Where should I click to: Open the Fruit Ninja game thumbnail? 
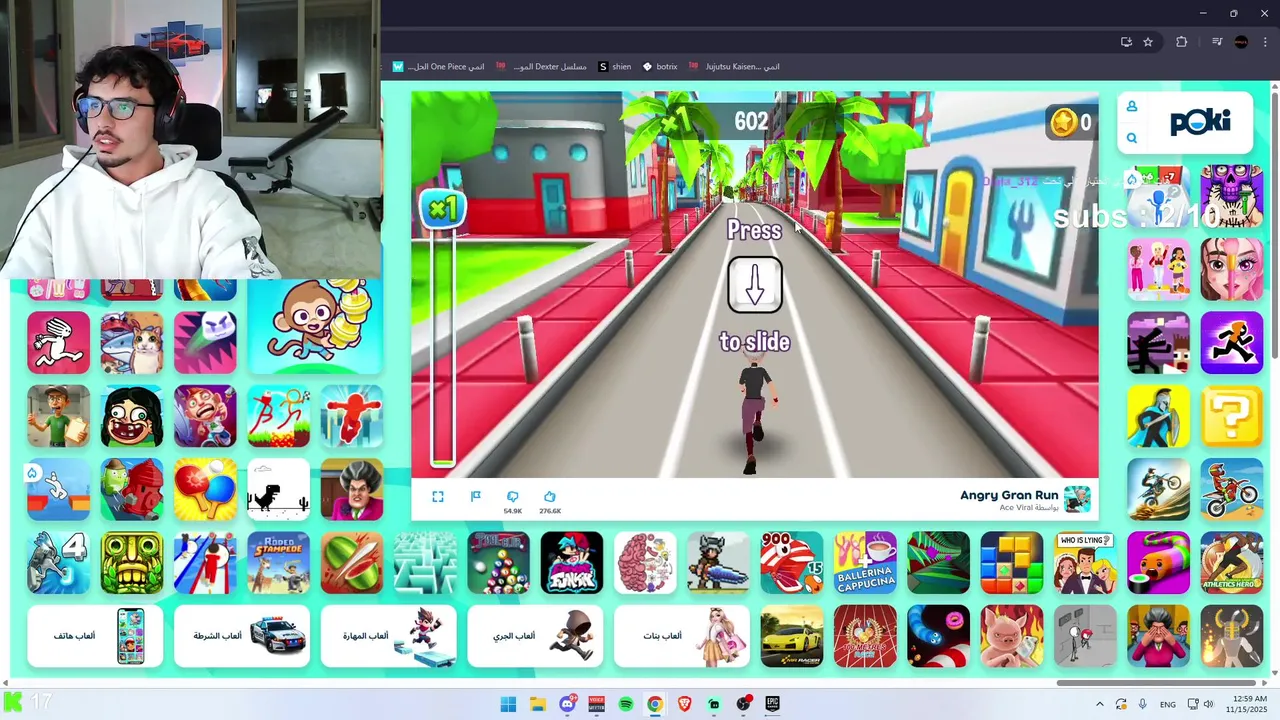(x=352, y=563)
